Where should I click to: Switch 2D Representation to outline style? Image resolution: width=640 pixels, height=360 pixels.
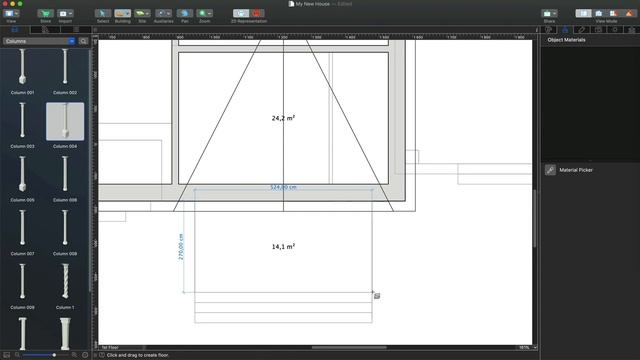(241, 13)
